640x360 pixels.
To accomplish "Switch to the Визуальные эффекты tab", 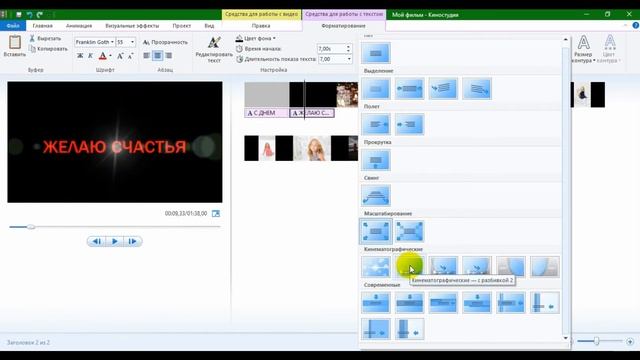I will click(x=132, y=26).
